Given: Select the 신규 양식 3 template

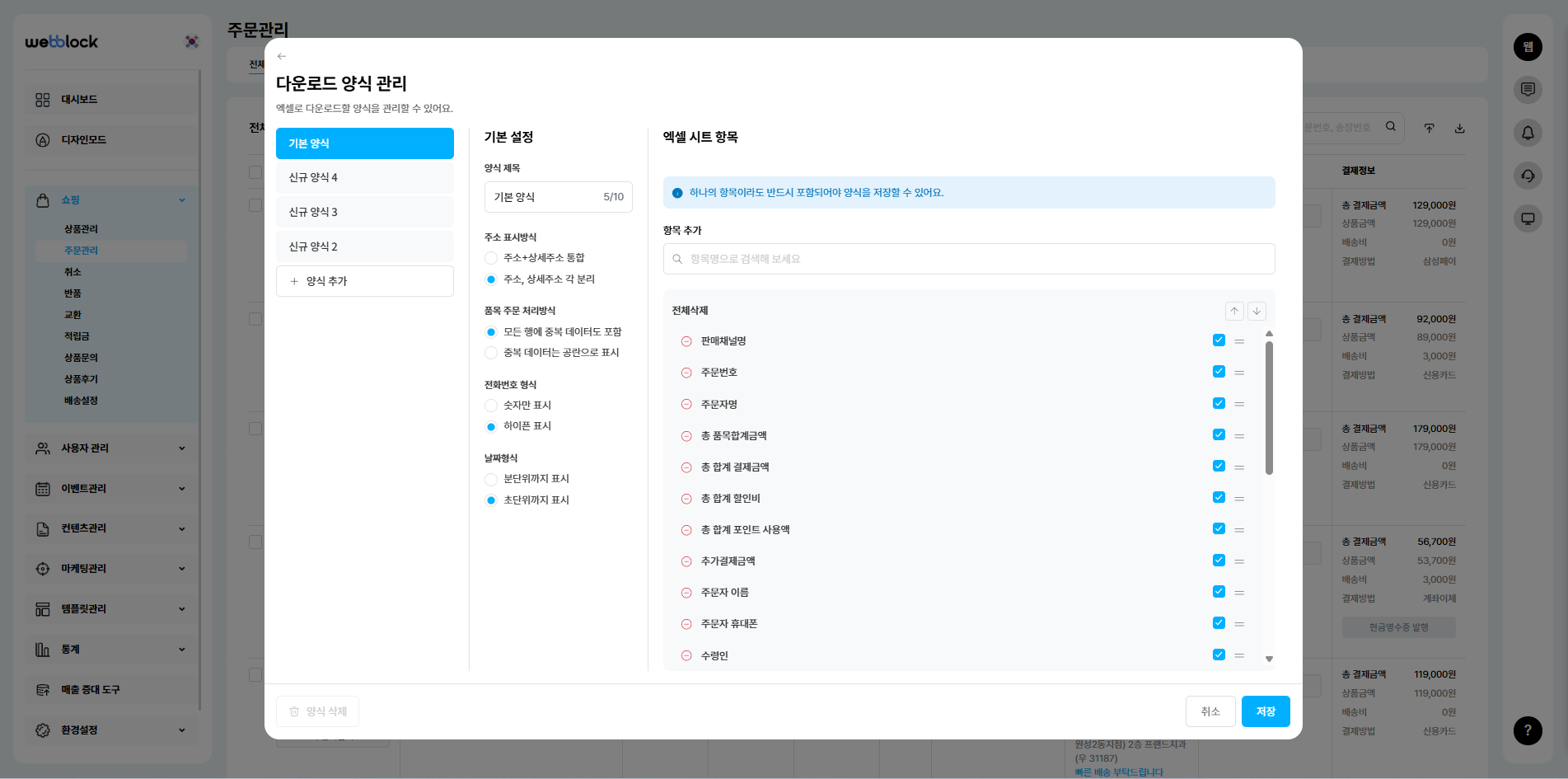Looking at the screenshot, I should click(x=364, y=212).
